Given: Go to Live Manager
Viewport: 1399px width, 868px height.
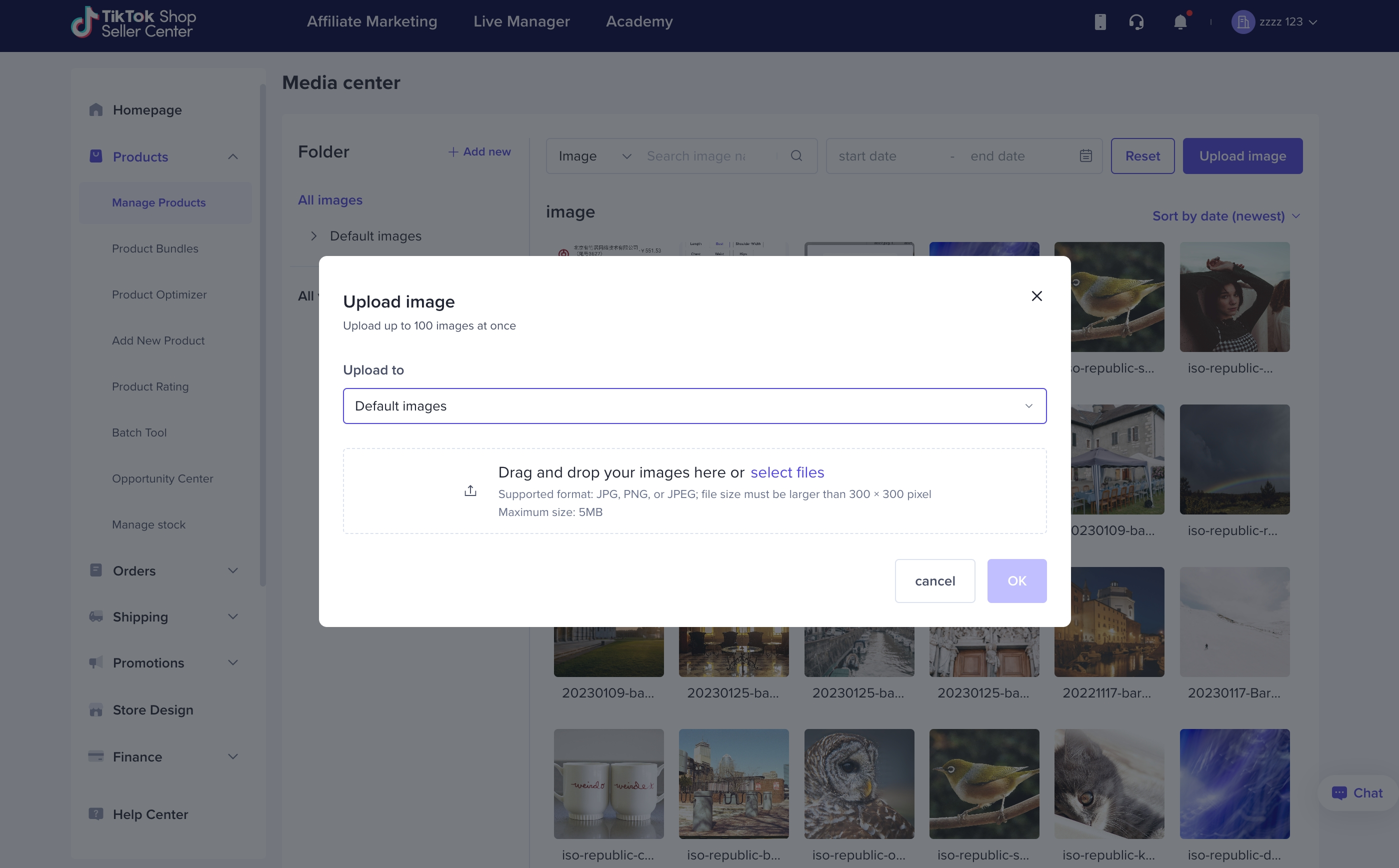Looking at the screenshot, I should (x=521, y=21).
